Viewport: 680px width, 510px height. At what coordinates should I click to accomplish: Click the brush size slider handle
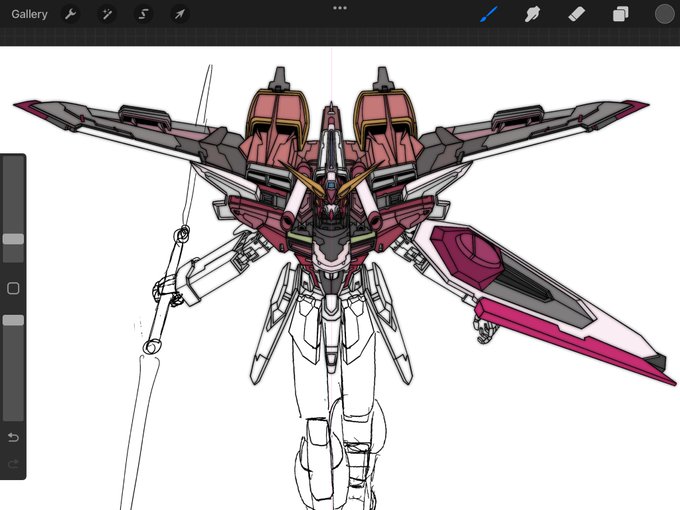(x=13, y=239)
